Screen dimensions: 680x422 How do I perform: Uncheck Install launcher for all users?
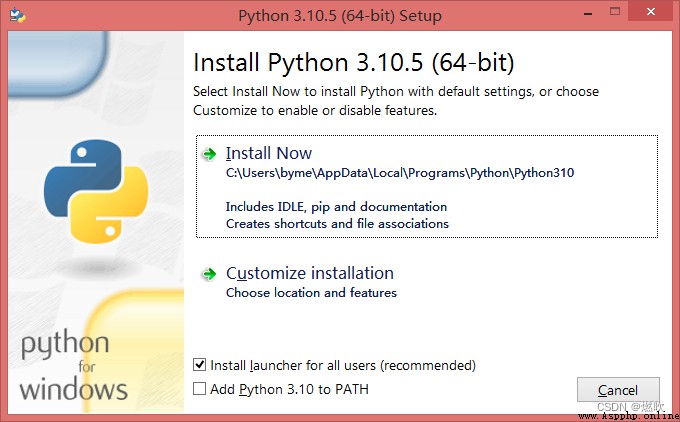pos(199,365)
